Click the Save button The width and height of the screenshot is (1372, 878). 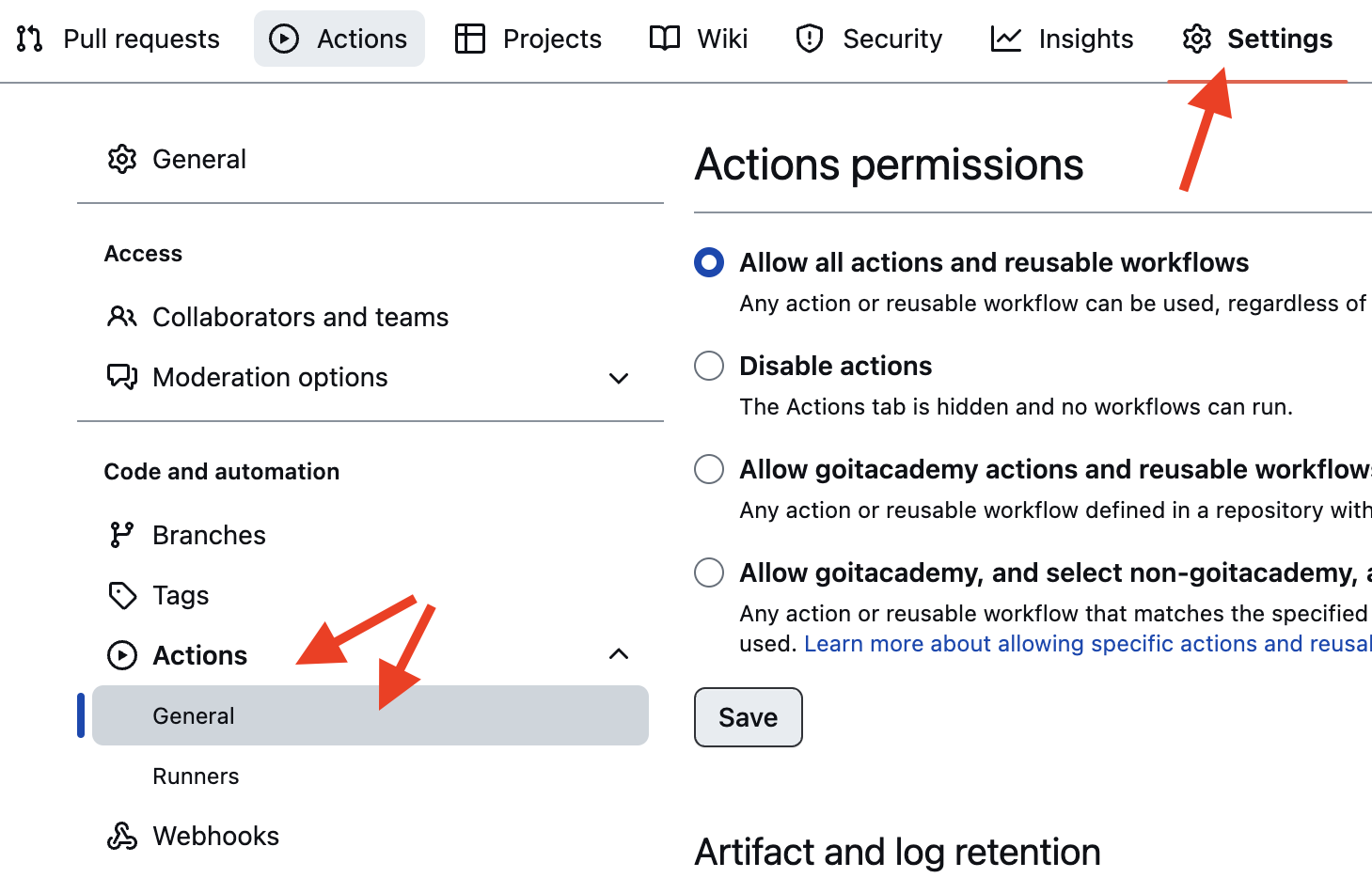[x=748, y=717]
